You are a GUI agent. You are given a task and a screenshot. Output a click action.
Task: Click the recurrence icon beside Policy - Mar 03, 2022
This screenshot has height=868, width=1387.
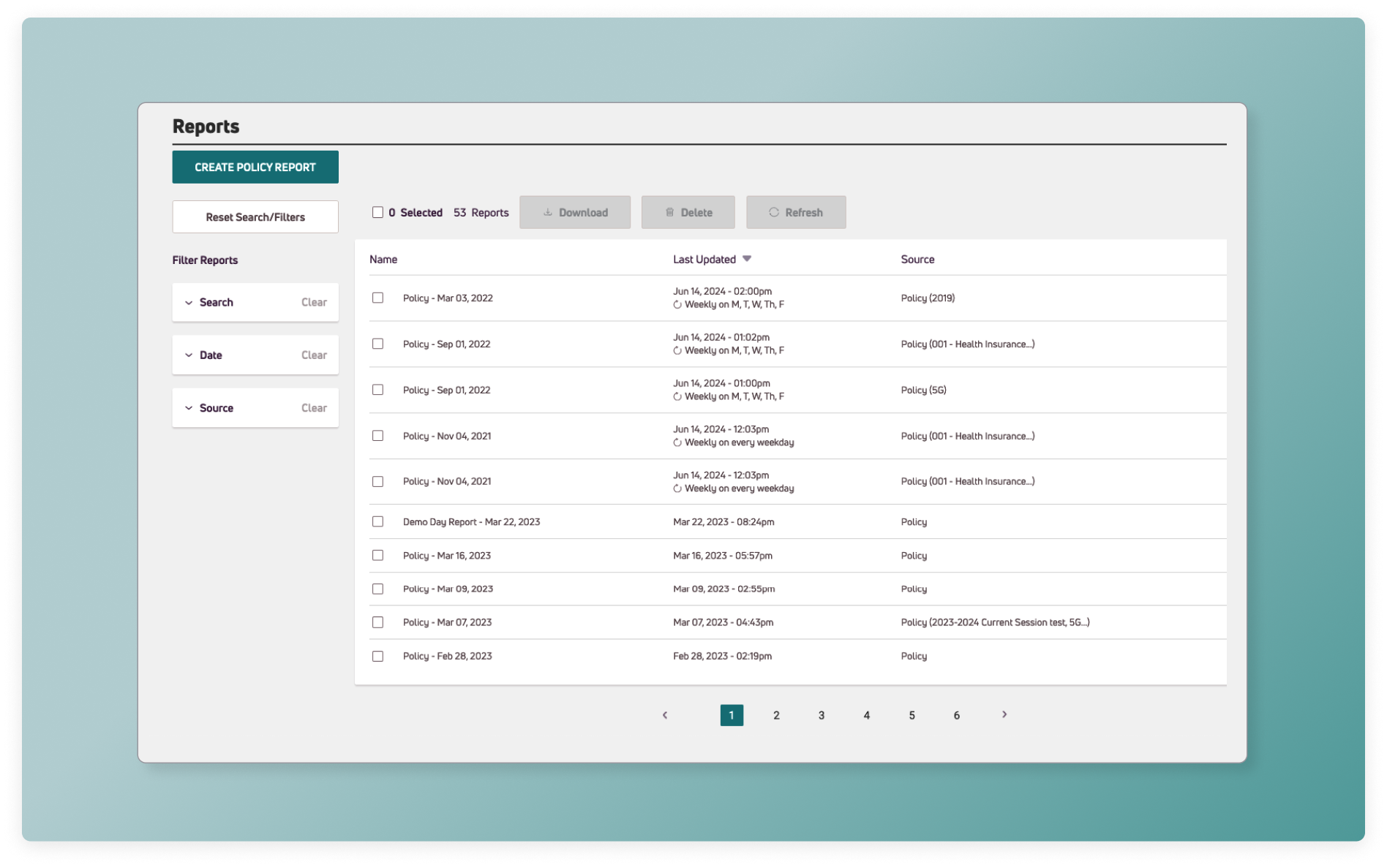[678, 303]
